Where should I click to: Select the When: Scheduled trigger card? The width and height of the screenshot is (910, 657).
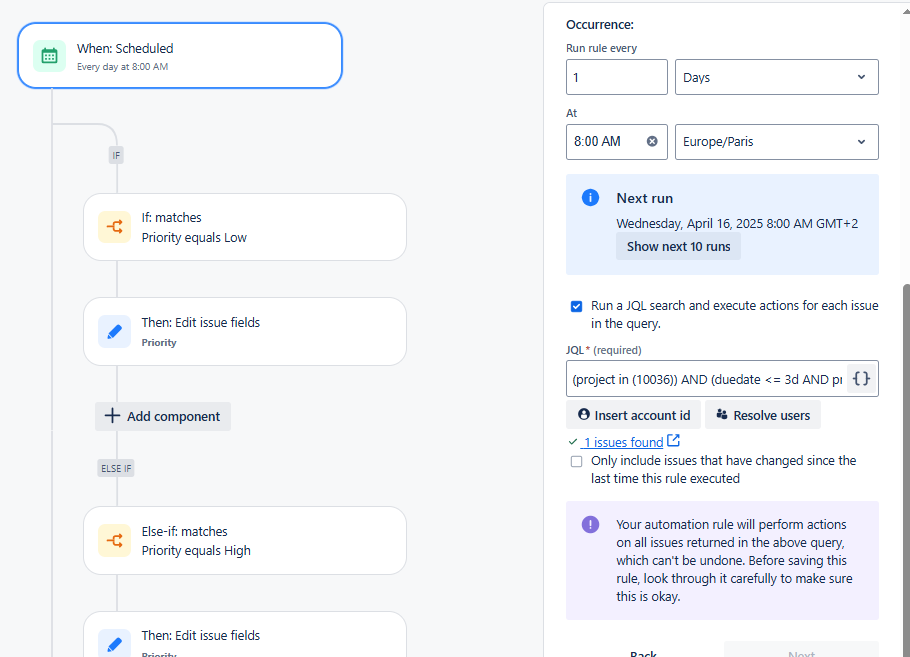tap(180, 56)
